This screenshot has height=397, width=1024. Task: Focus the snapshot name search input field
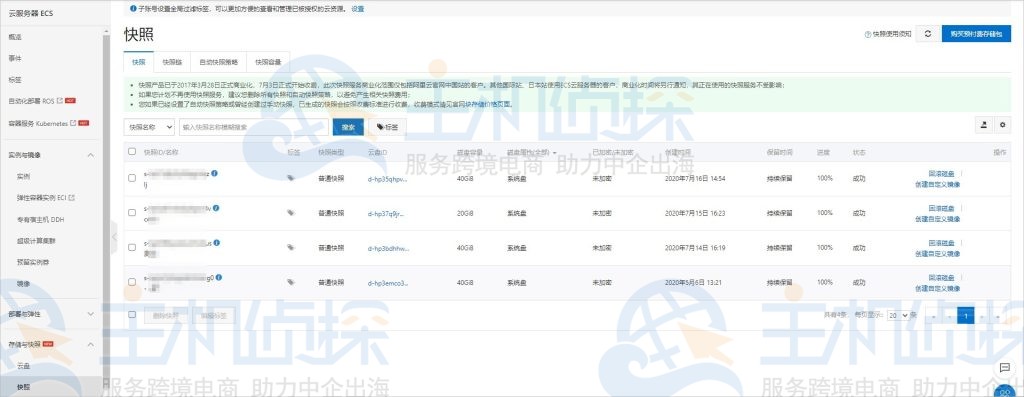(x=254, y=127)
